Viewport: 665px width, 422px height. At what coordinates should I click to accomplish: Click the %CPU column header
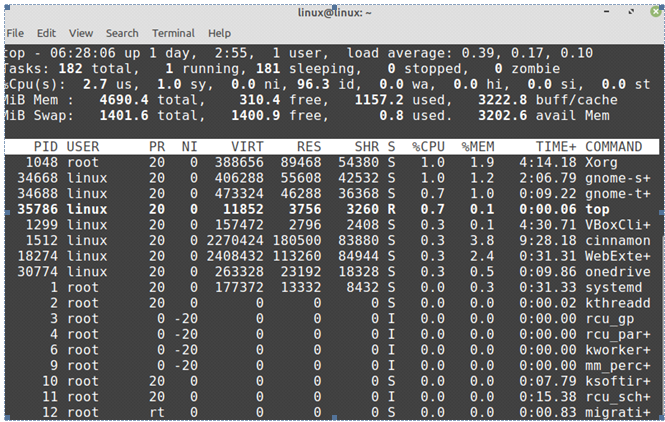pos(428,147)
